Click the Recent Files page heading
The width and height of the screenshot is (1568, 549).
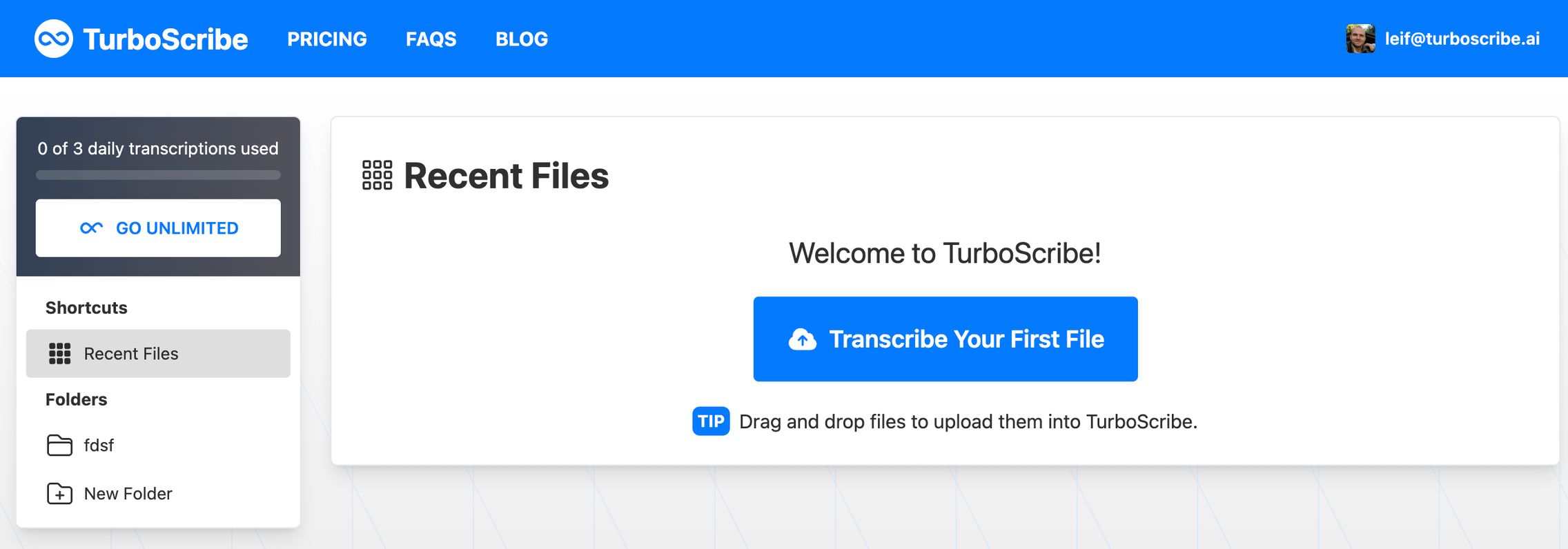coord(506,176)
